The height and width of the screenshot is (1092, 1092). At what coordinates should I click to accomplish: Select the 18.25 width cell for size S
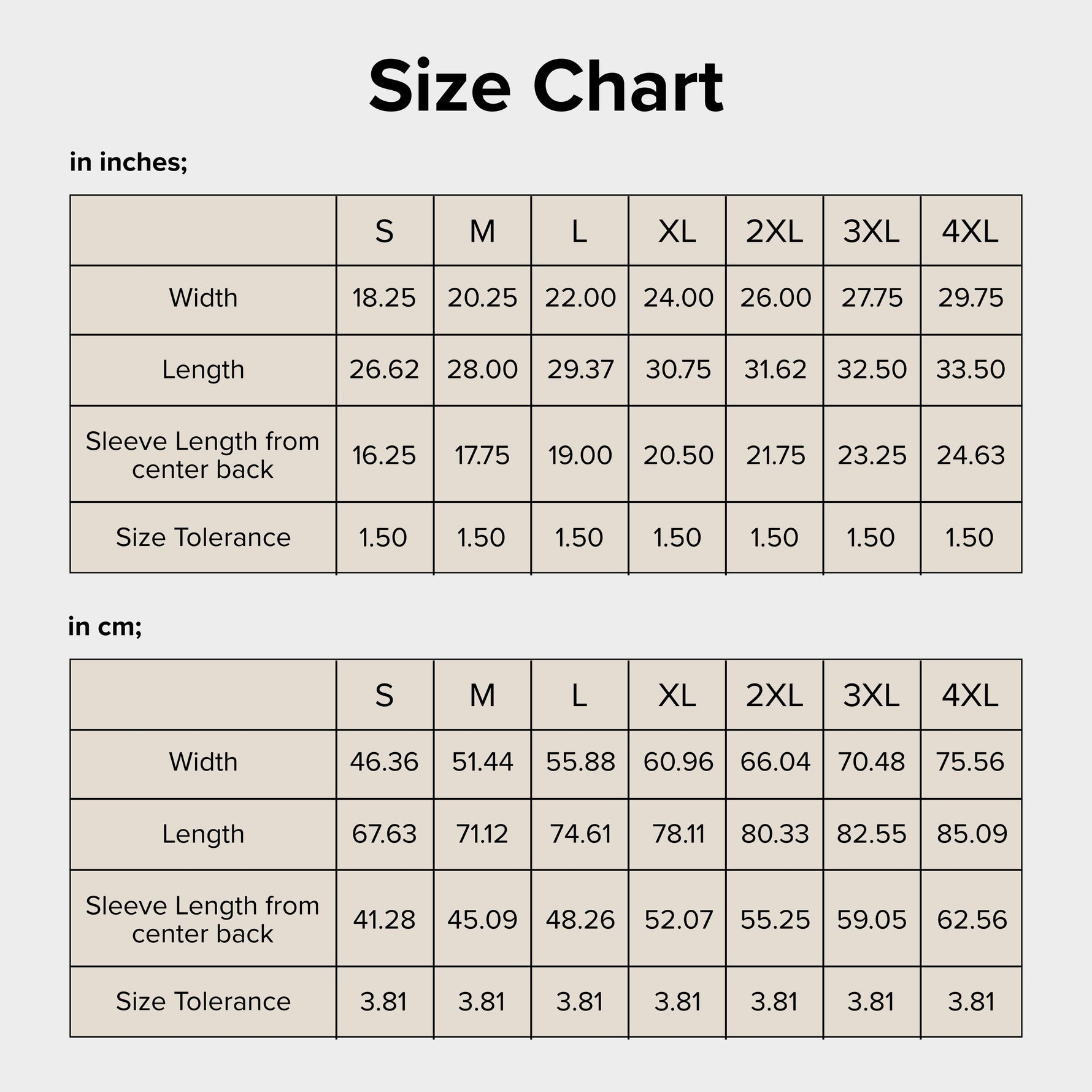pos(384,298)
